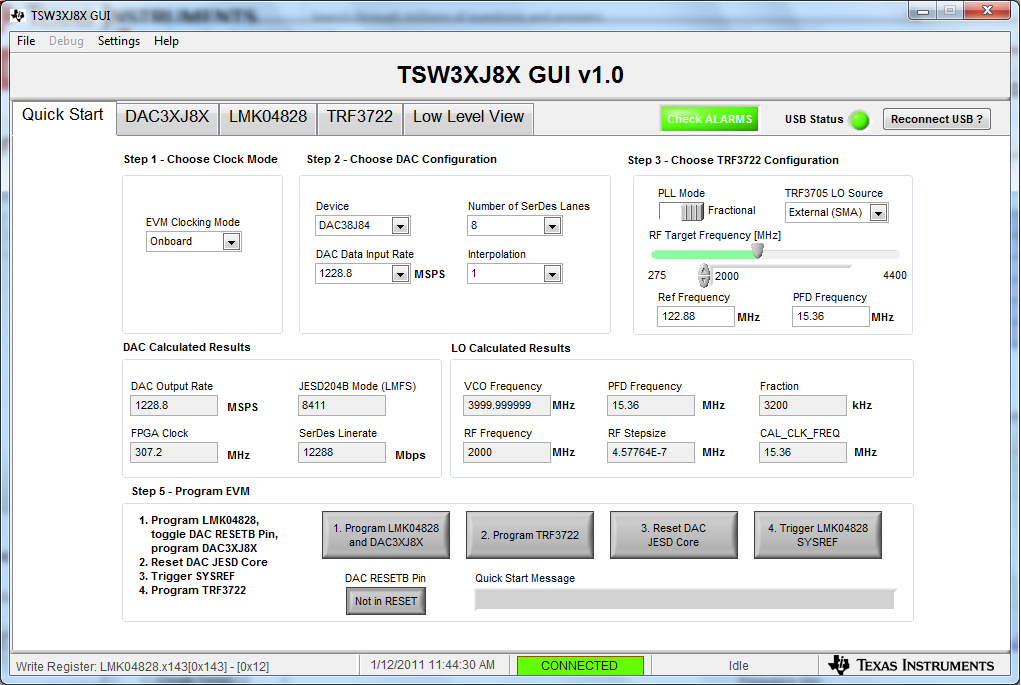Click the Reconnect USB ? button

coord(936,119)
